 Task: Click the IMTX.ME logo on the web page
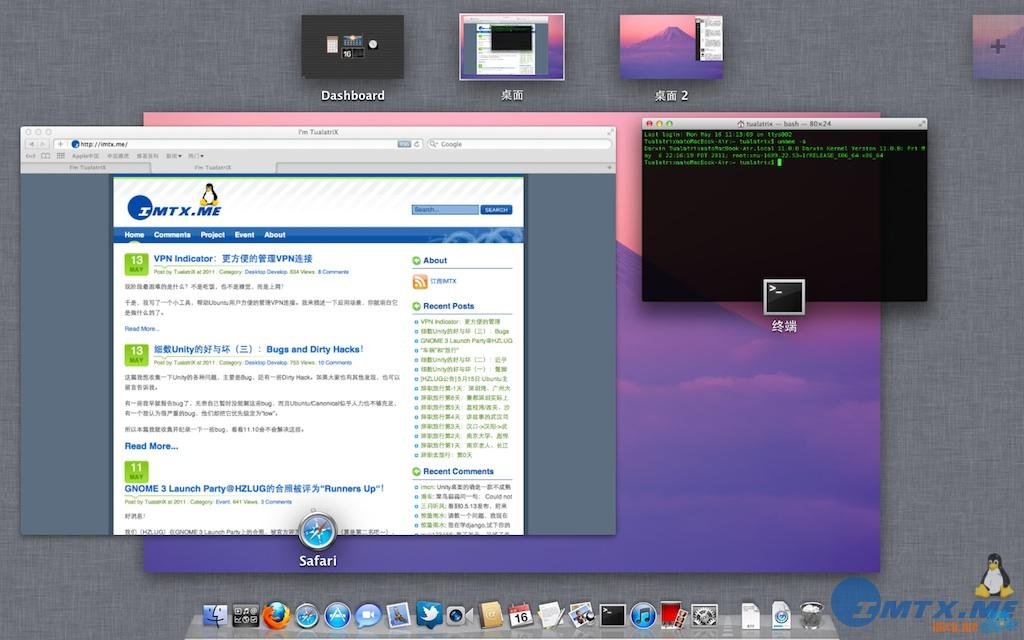[174, 203]
